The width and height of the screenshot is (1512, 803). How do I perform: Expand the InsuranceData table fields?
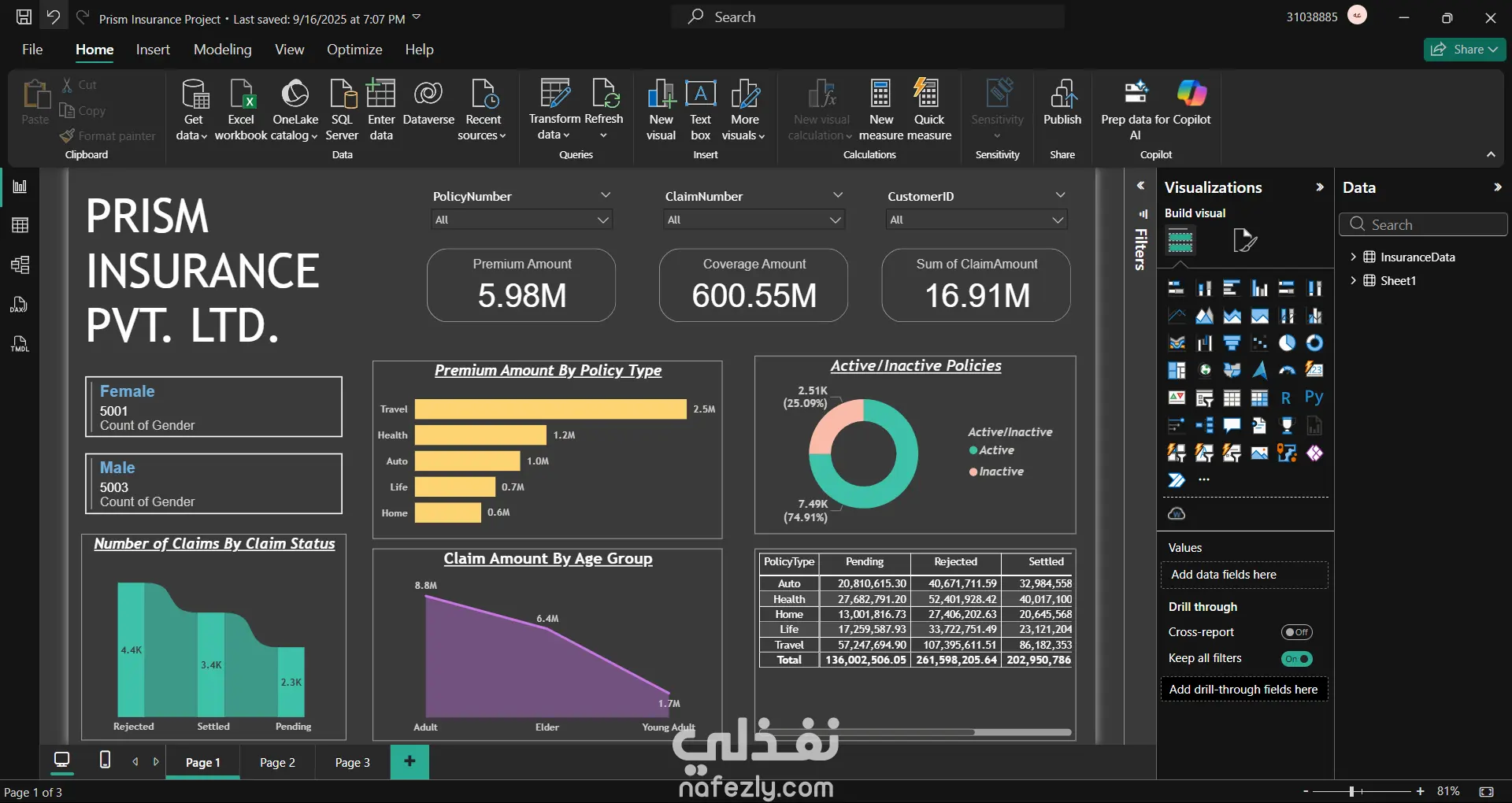pyautogui.click(x=1353, y=257)
